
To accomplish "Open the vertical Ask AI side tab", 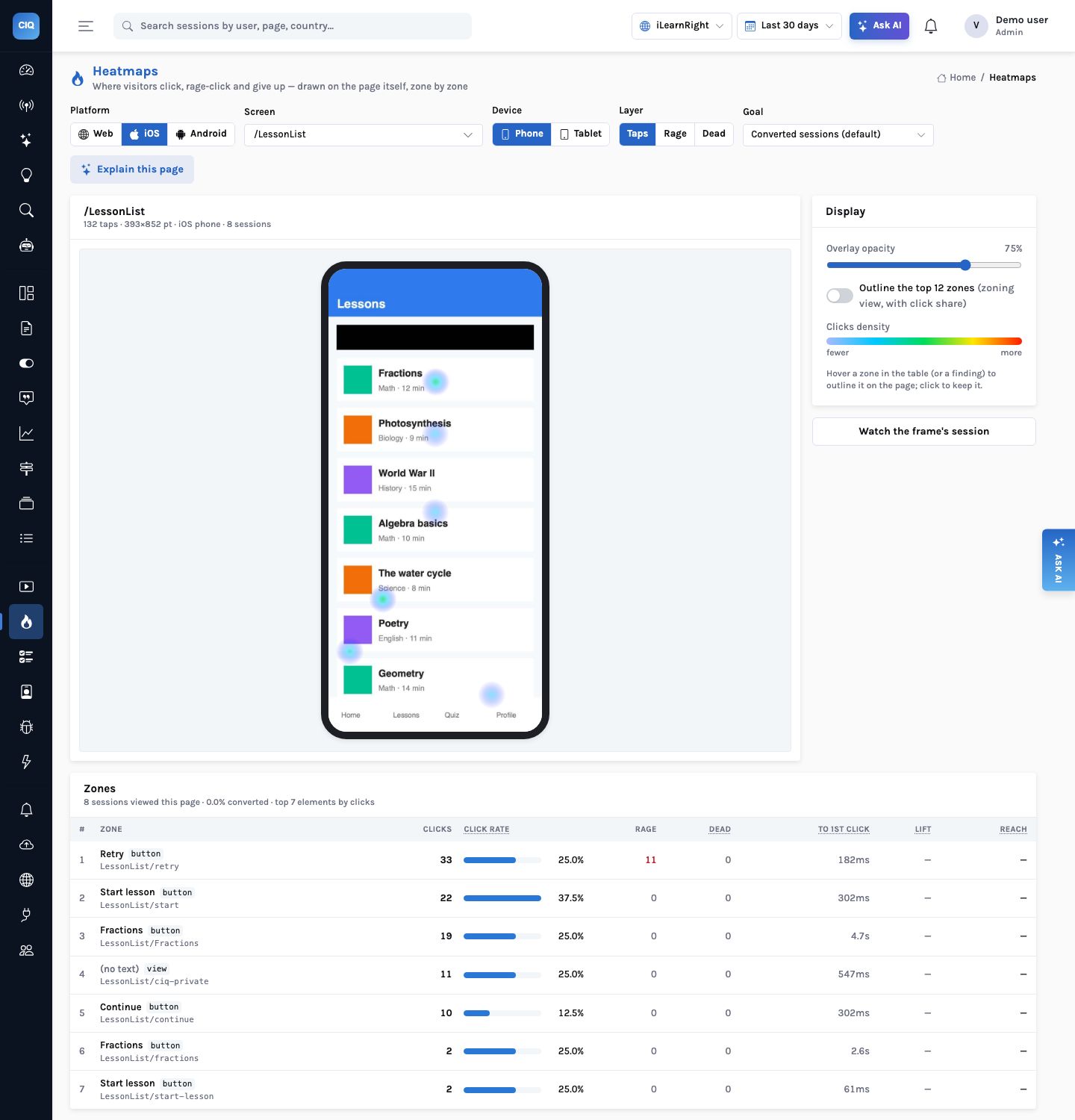I will 1059,560.
